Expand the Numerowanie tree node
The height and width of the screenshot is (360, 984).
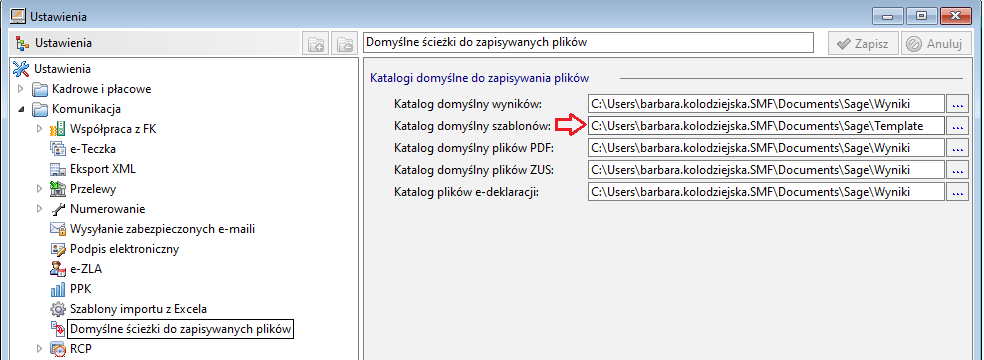pos(39,209)
